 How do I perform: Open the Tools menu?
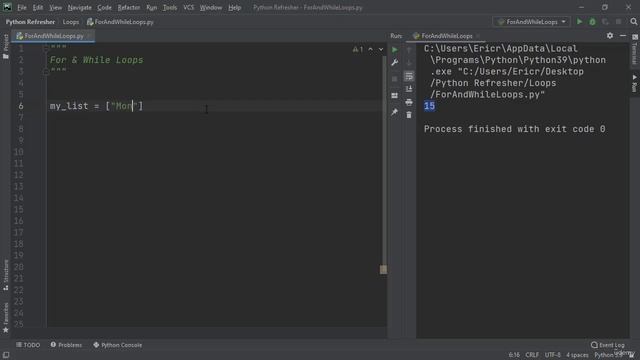[x=170, y=7]
